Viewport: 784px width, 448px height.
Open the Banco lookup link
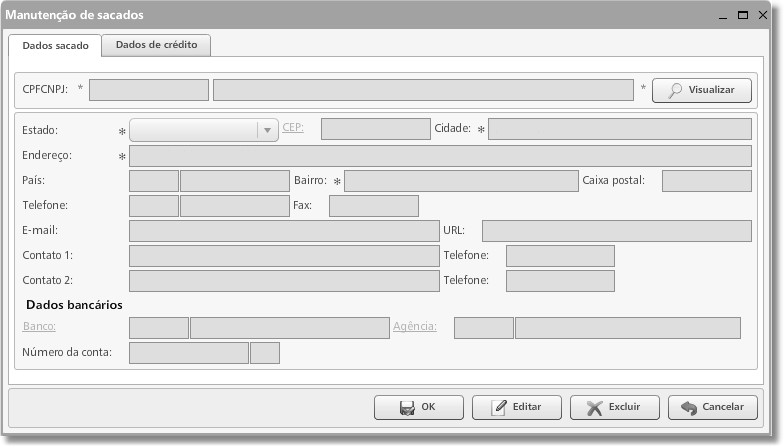(39, 326)
